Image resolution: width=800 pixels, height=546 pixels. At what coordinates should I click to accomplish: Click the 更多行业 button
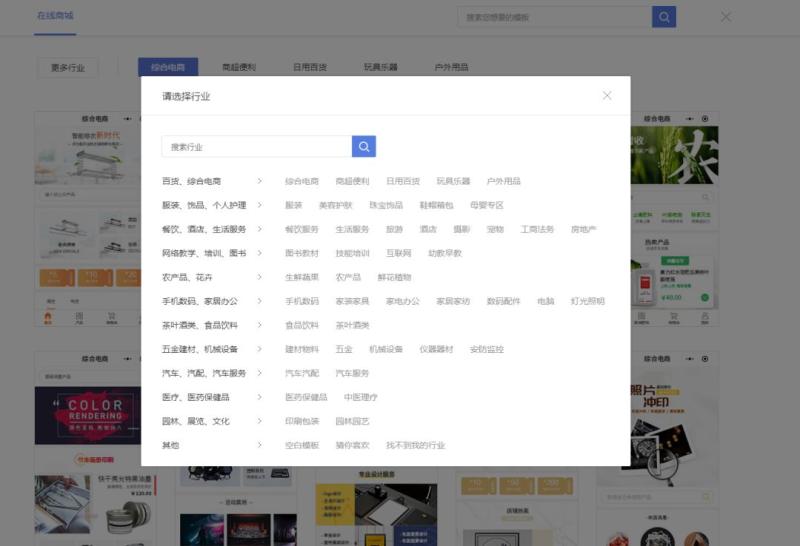68,68
